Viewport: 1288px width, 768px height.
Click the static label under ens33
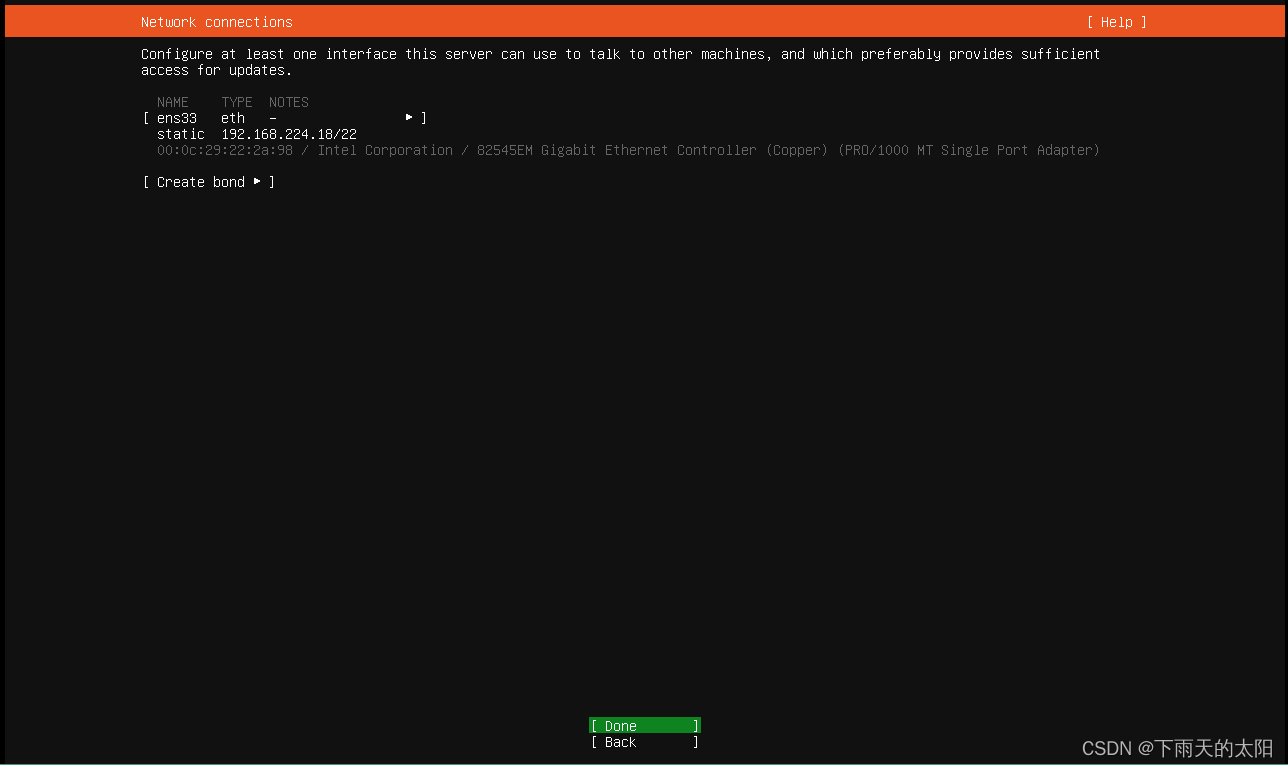[180, 133]
